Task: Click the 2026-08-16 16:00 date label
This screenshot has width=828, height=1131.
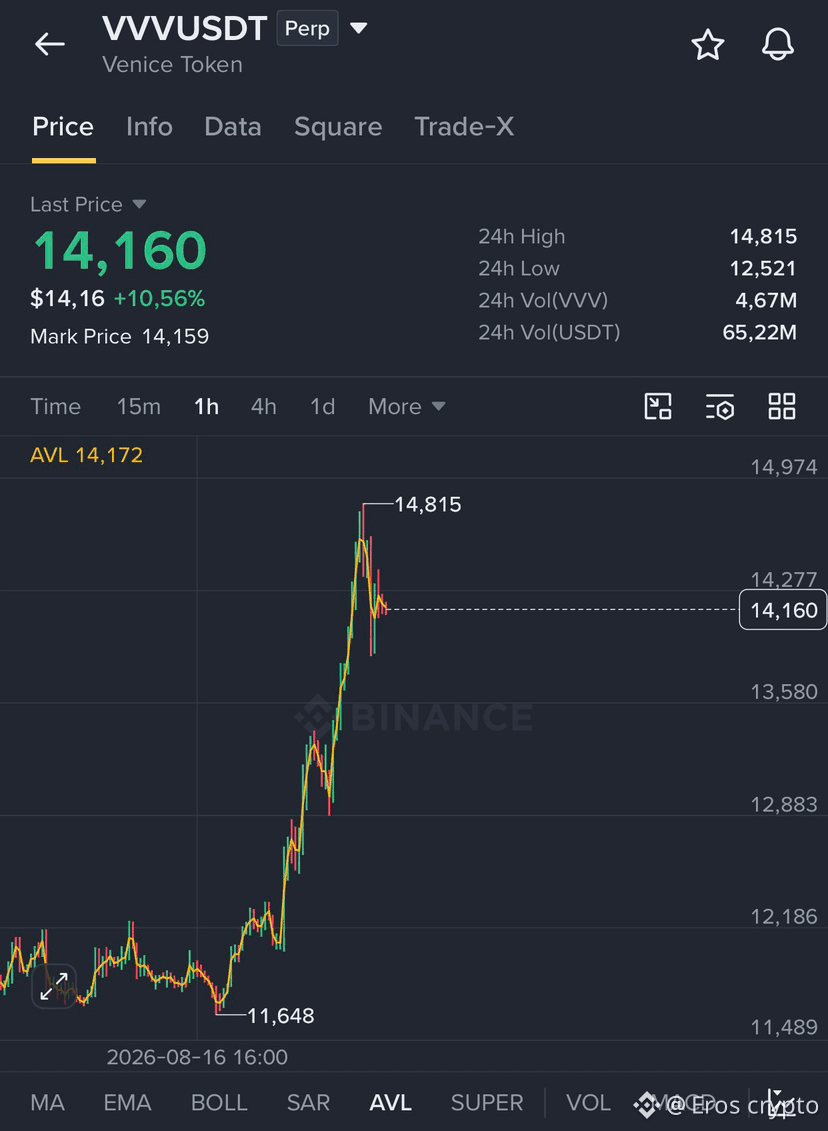Action: tap(197, 1057)
